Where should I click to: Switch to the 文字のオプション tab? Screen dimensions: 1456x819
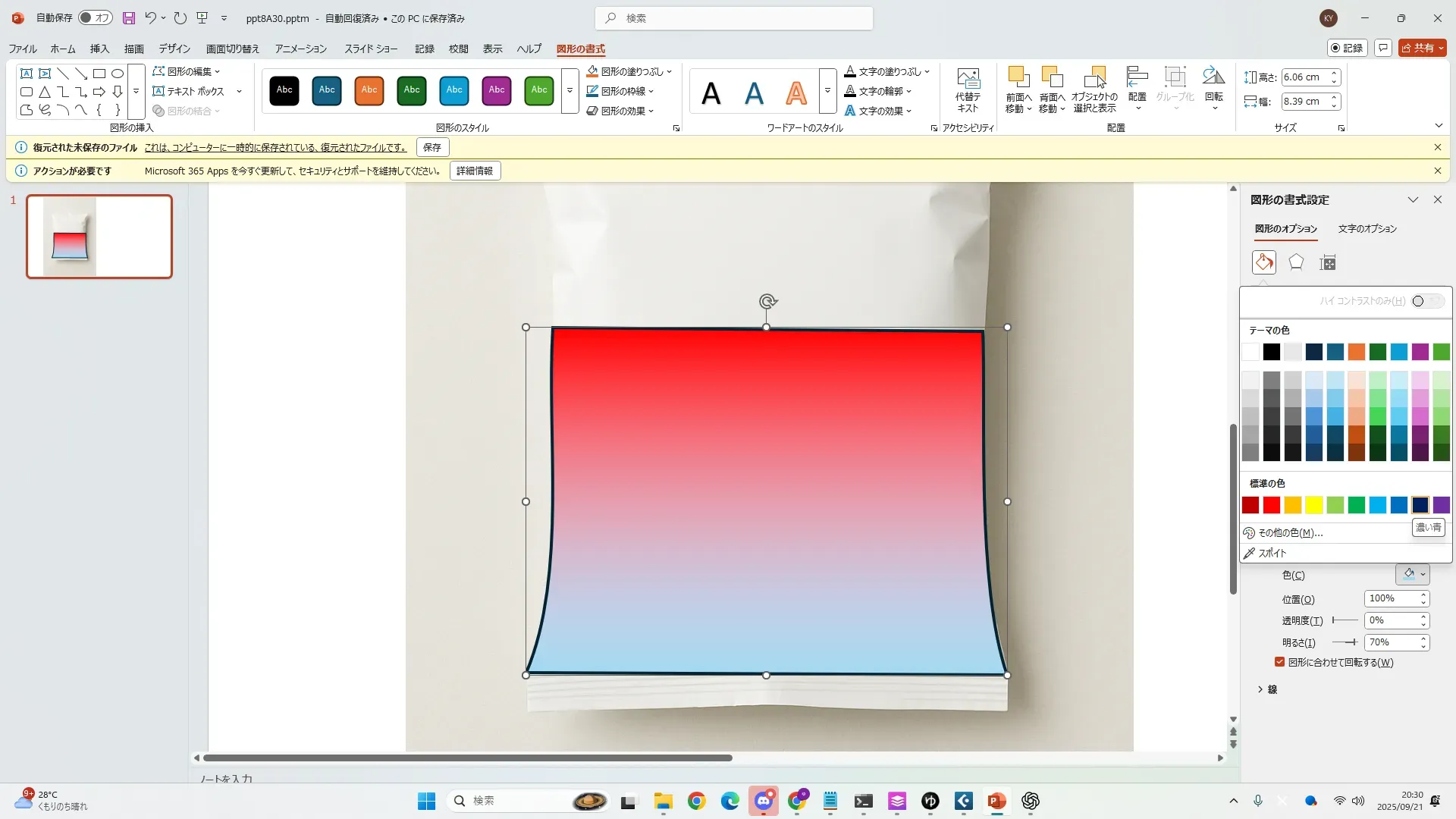pos(1367,228)
